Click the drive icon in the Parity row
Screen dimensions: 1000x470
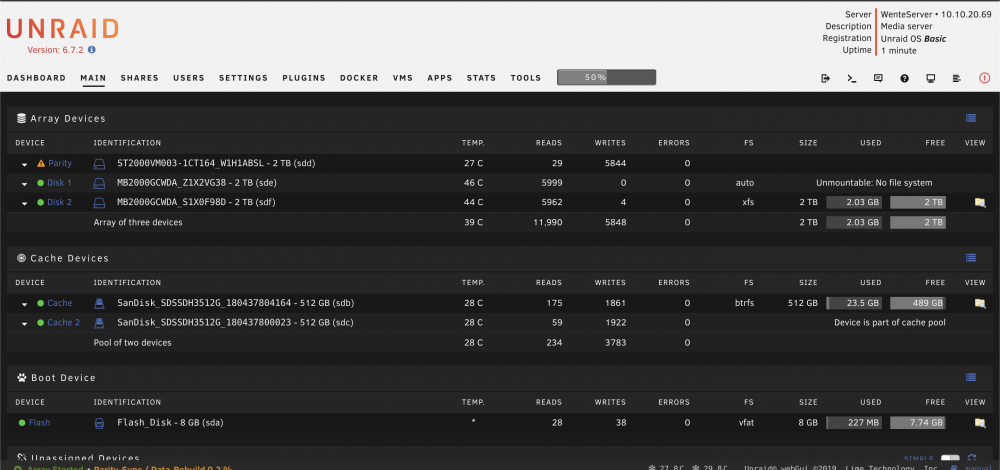coord(99,164)
